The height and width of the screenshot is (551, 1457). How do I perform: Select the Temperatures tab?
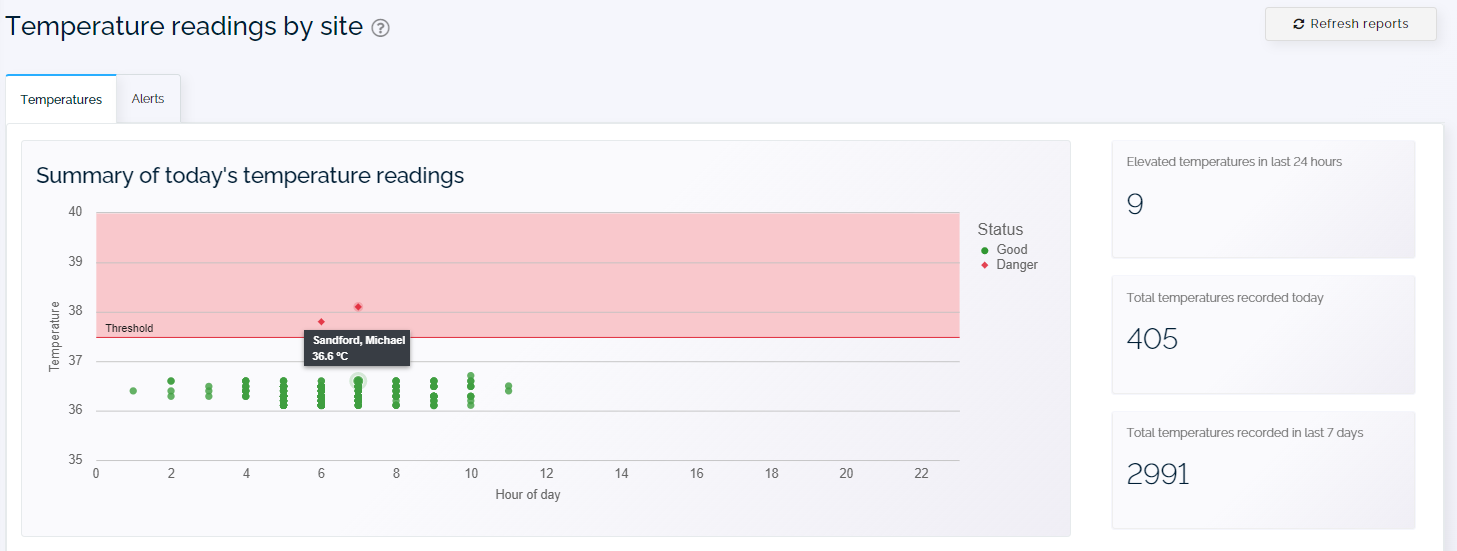[x=61, y=99]
